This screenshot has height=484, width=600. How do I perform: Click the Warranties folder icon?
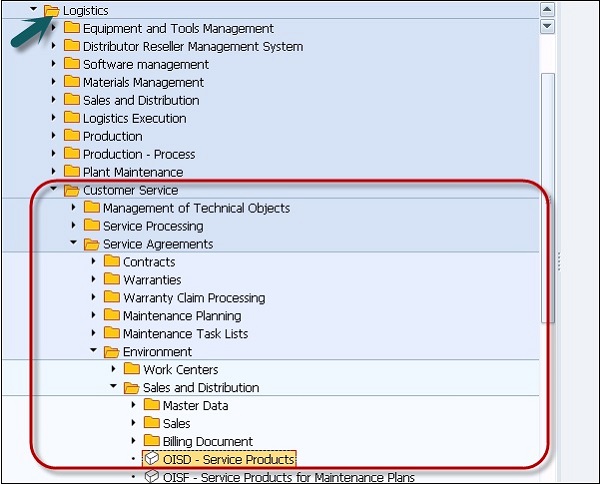(x=112, y=280)
